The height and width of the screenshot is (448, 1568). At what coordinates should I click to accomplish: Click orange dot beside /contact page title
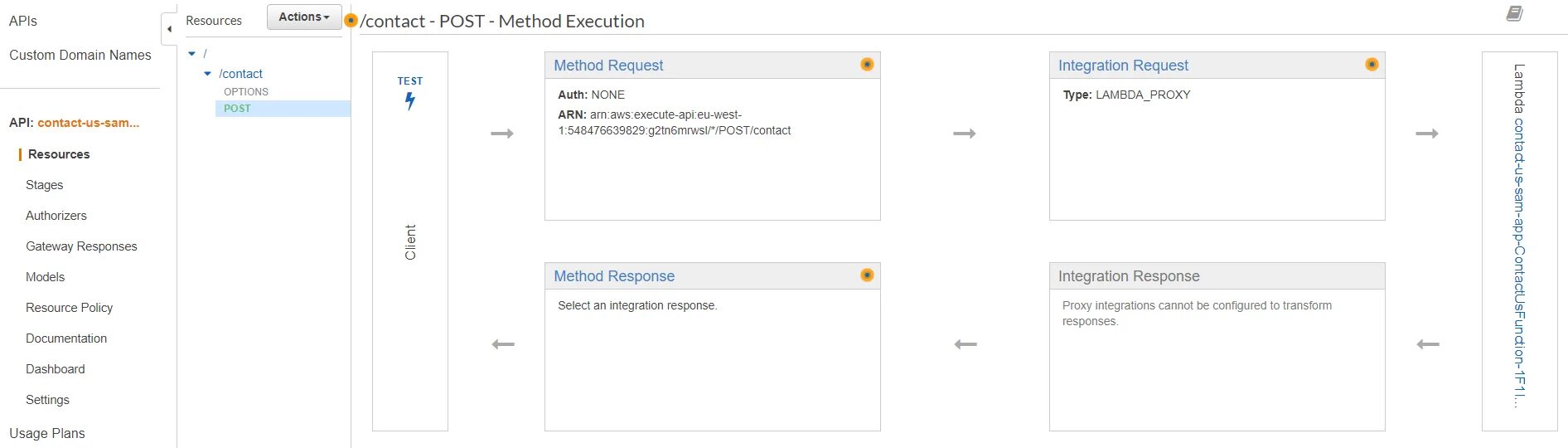[x=351, y=21]
